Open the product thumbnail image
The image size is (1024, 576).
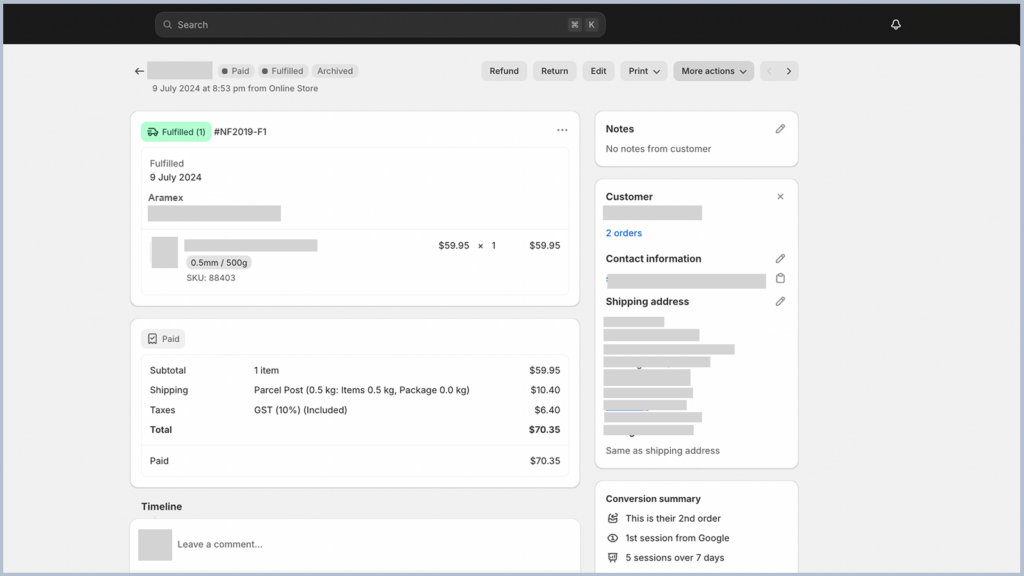tap(165, 252)
